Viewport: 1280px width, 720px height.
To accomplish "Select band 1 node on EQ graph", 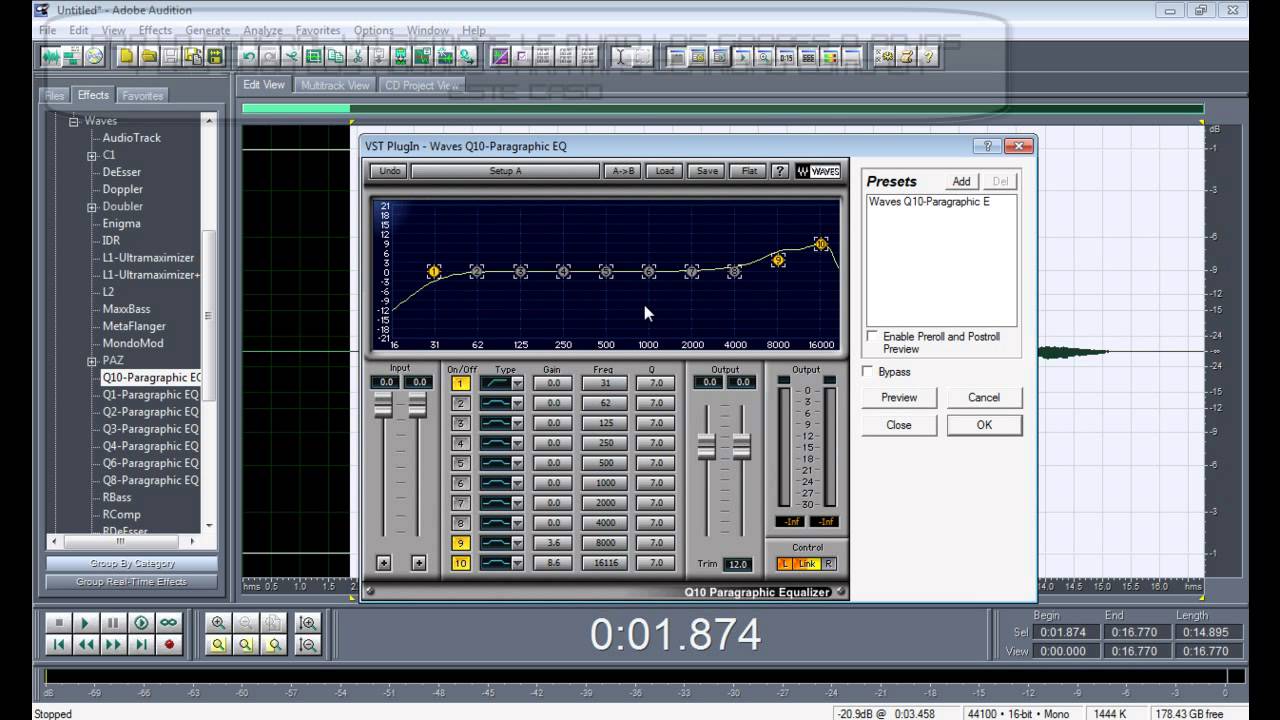I will click(434, 272).
